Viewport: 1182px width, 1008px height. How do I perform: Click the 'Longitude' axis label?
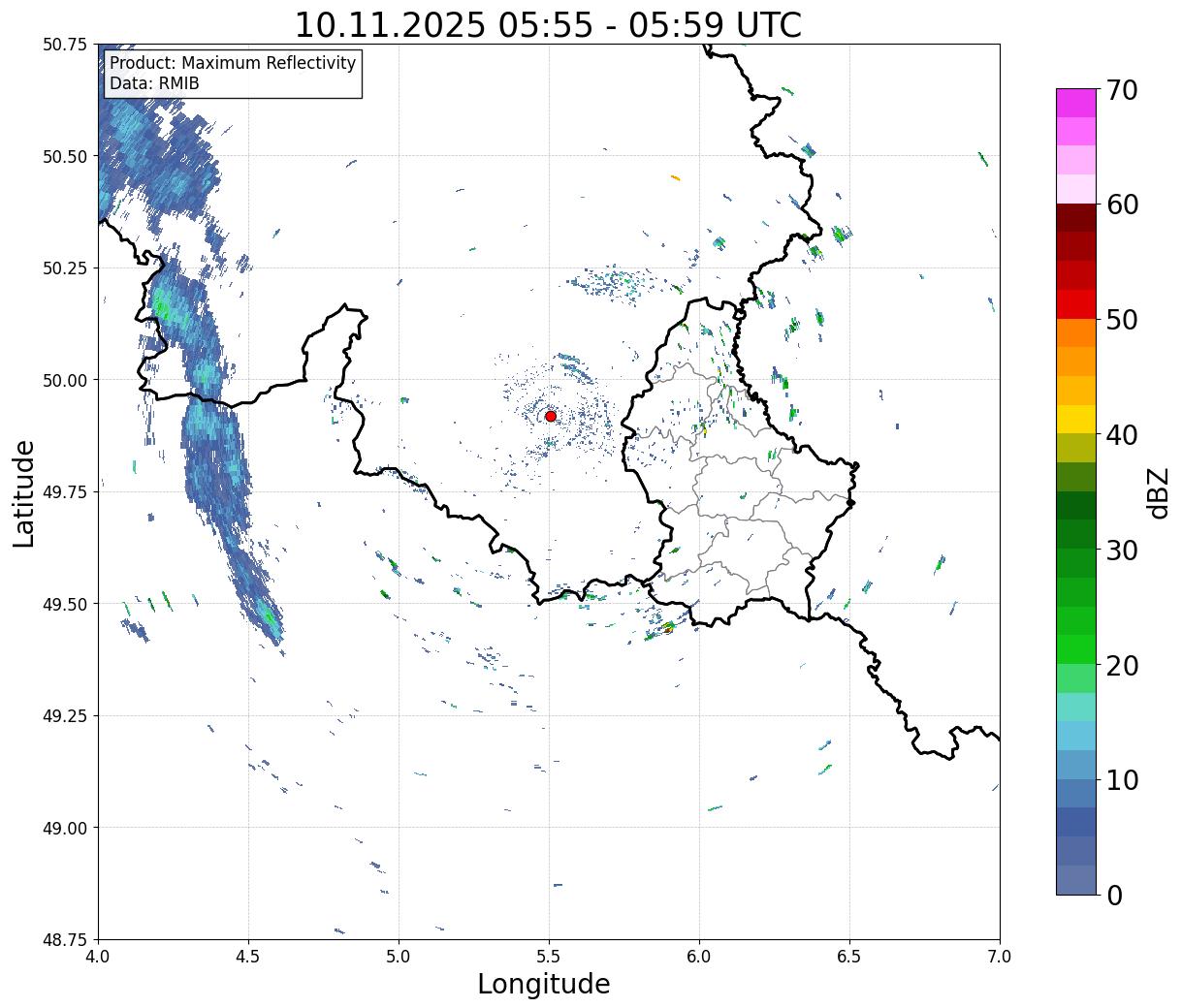pyautogui.click(x=544, y=984)
